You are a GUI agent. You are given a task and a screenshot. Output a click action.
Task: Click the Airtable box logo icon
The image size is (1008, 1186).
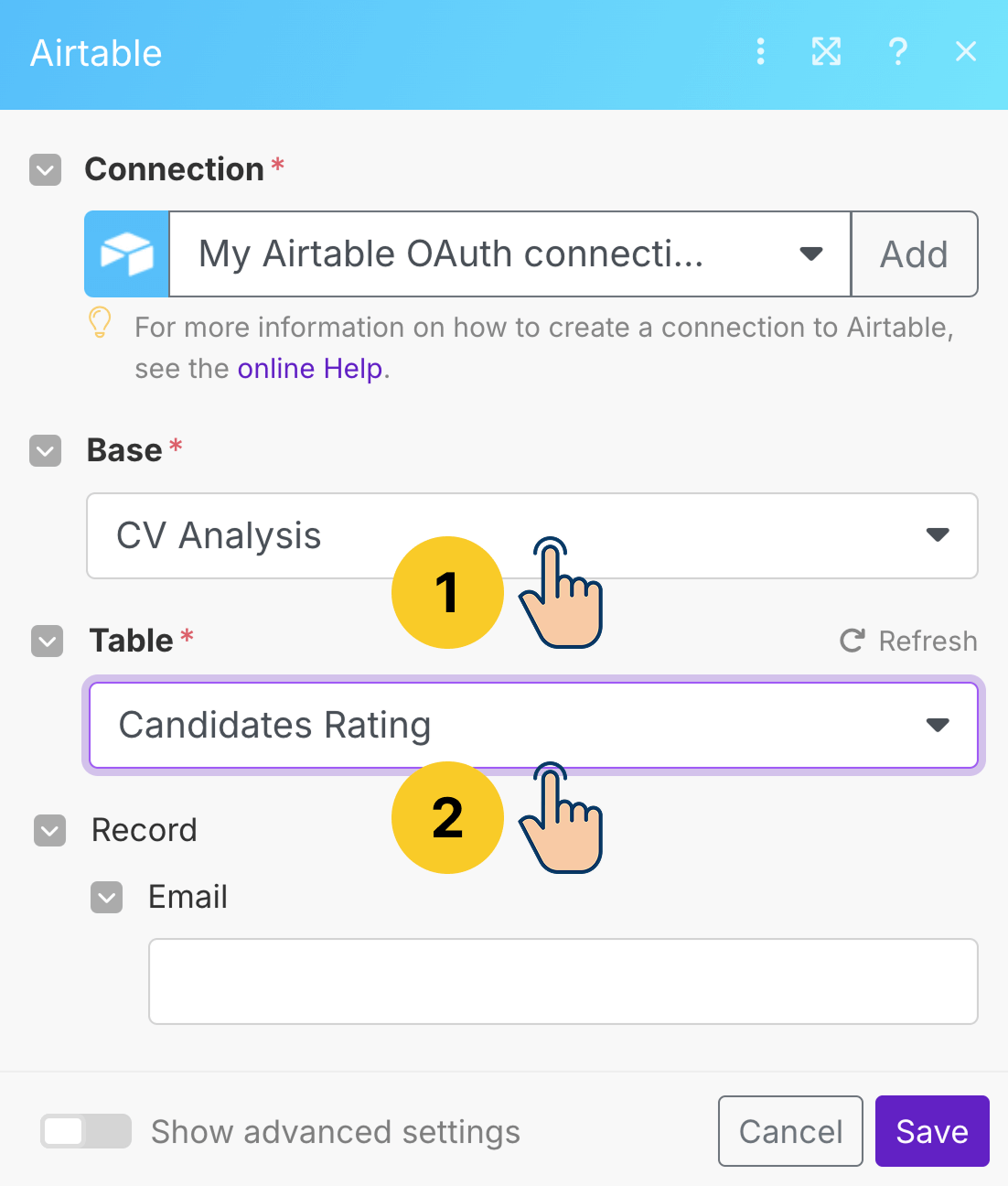pyautogui.click(x=127, y=254)
